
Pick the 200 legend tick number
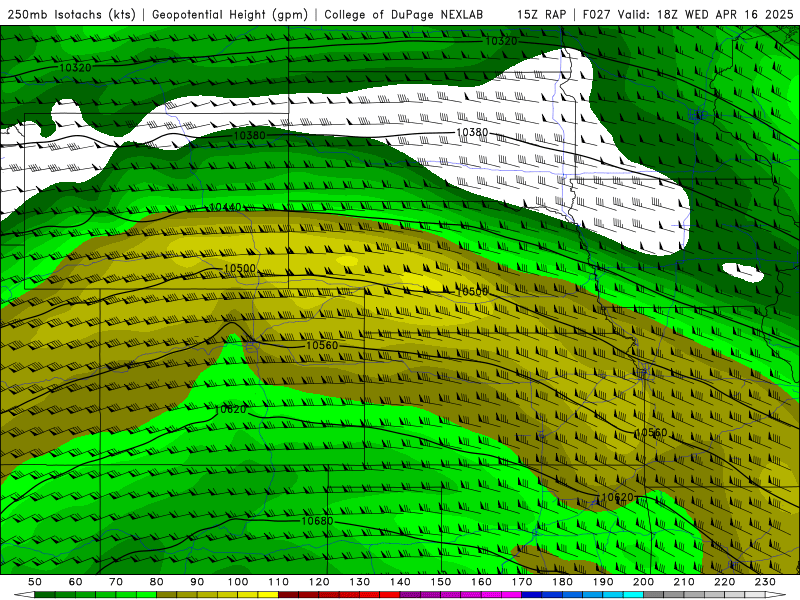(x=643, y=582)
